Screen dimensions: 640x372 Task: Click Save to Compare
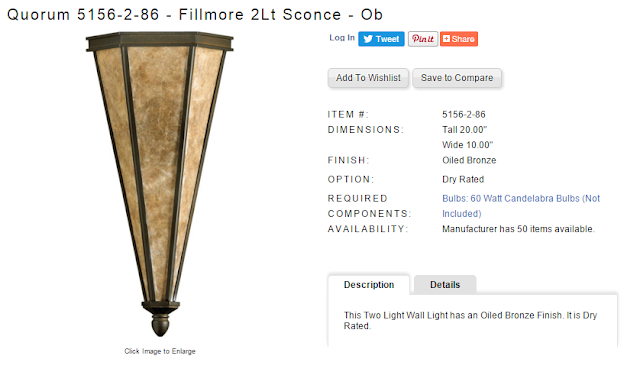(457, 78)
